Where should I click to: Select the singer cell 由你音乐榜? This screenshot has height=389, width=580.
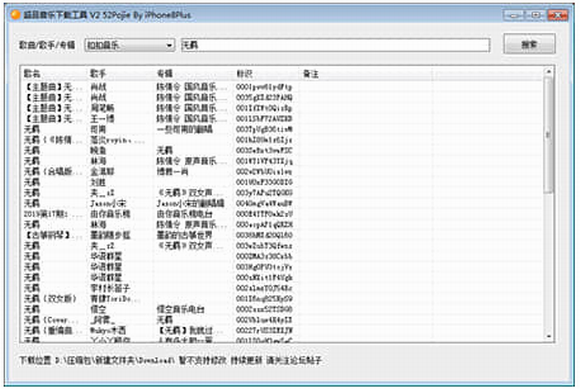110,214
